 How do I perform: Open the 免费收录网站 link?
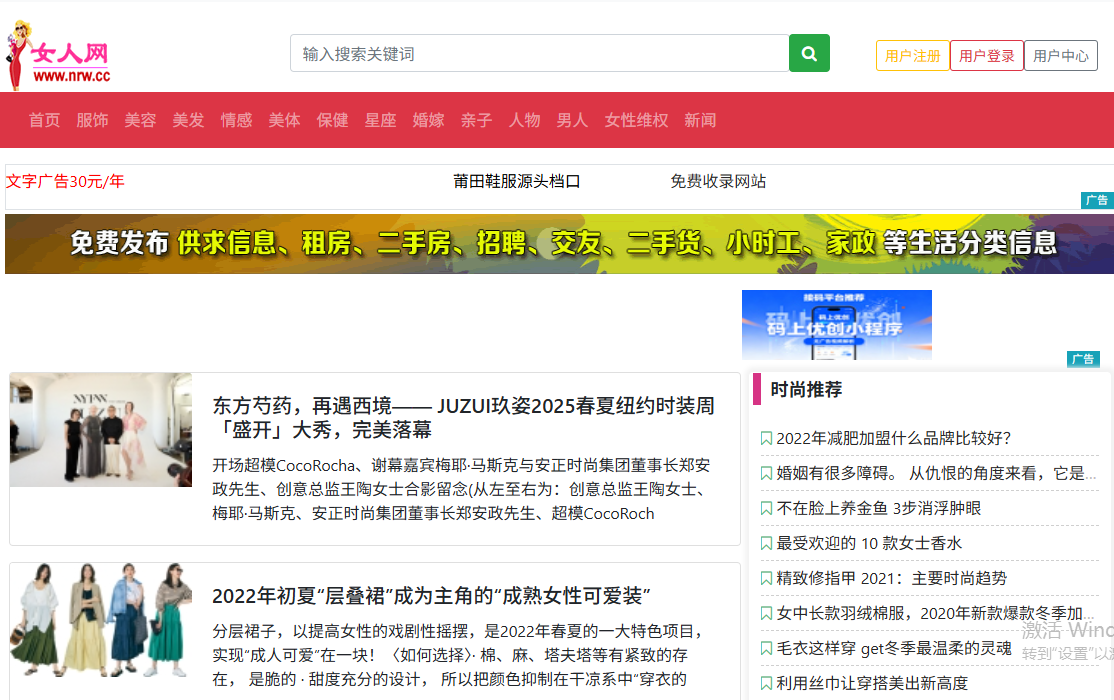[x=718, y=181]
